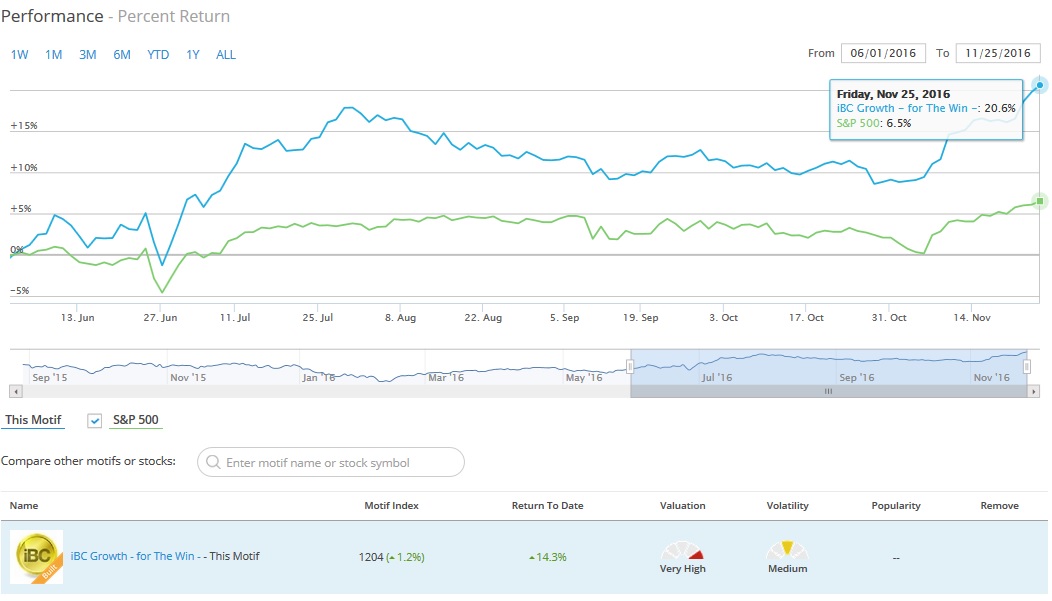The image size is (1052, 601).
Task: Click the Motif Index column header
Action: point(391,506)
